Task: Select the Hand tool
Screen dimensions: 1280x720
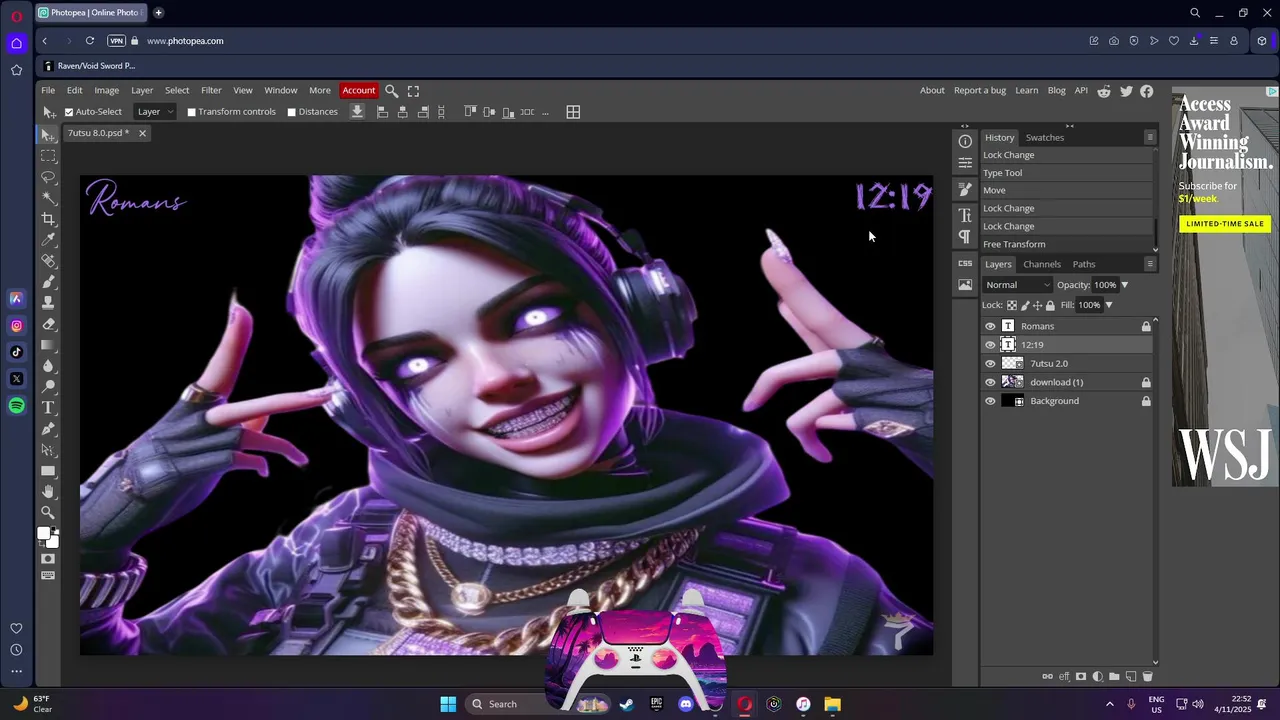Action: (x=48, y=492)
